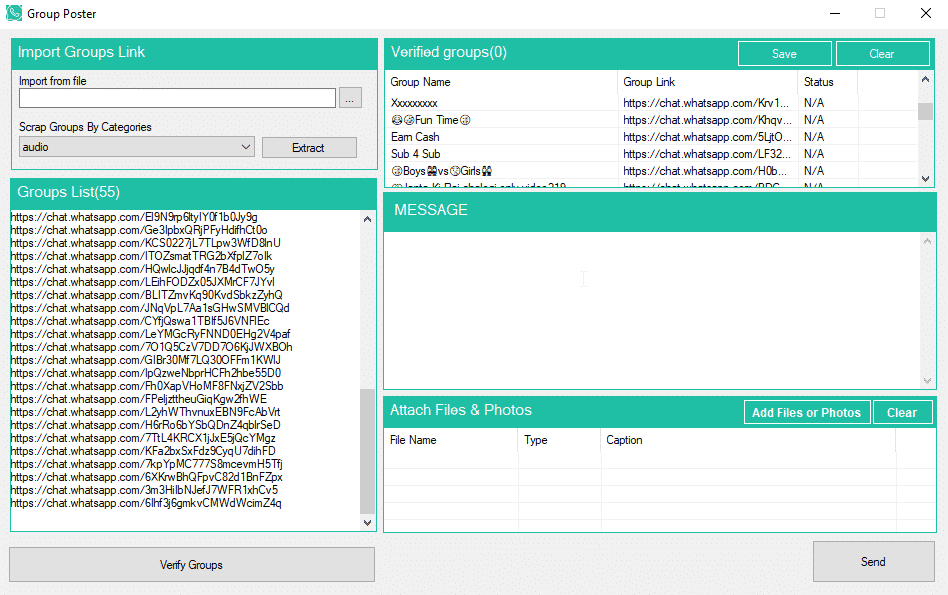This screenshot has height=595, width=948.
Task: Click the Group Name column header
Action: [501, 82]
